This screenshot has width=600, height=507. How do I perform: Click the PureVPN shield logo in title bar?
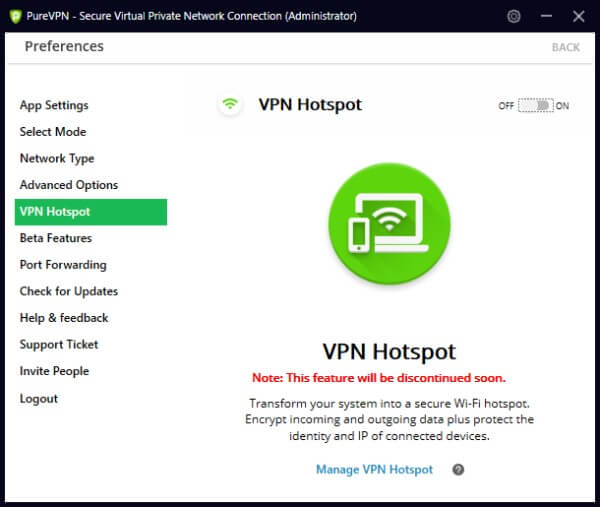14,16
